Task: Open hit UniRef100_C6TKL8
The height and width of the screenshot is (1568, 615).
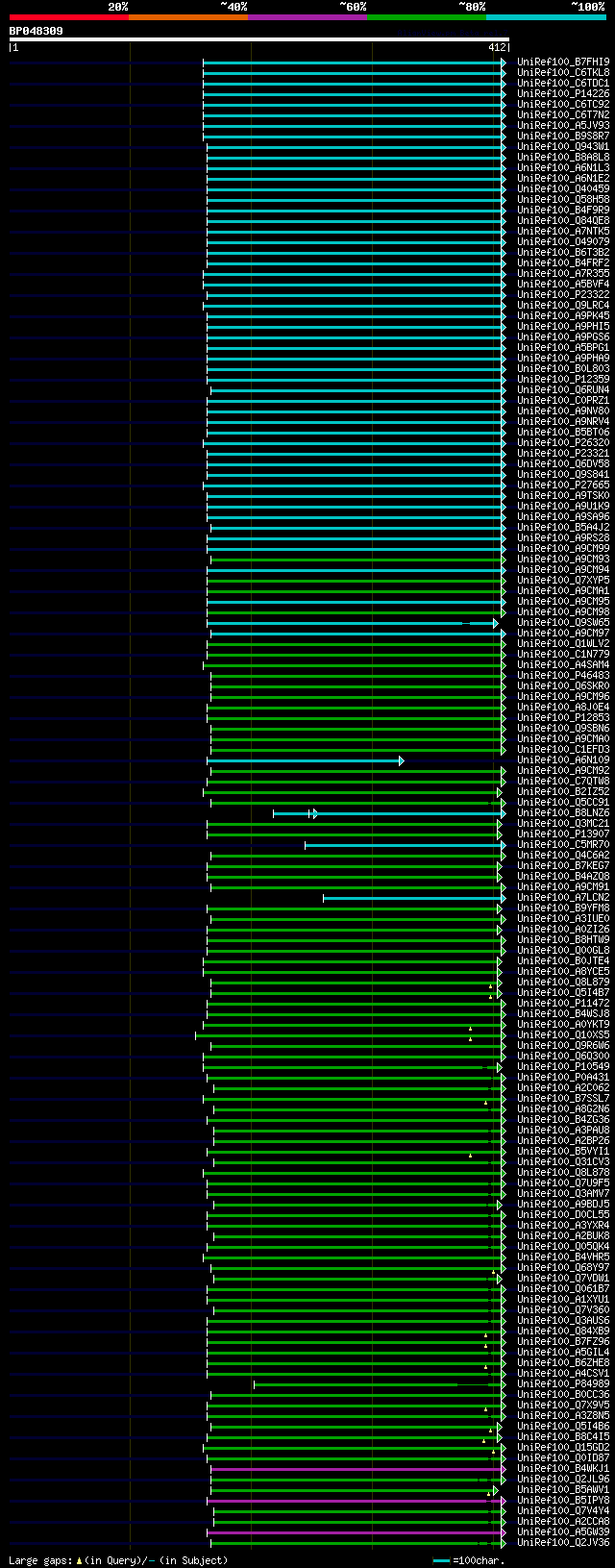Action: 563,72
